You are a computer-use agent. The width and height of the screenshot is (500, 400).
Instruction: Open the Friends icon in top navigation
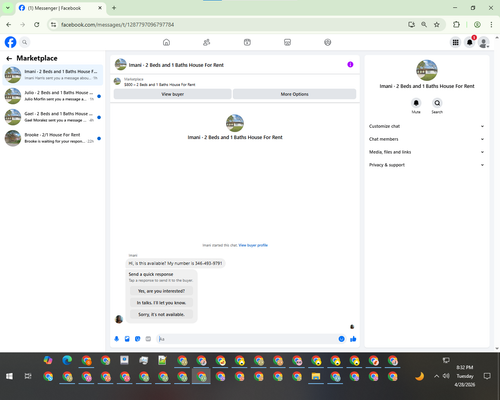207,42
